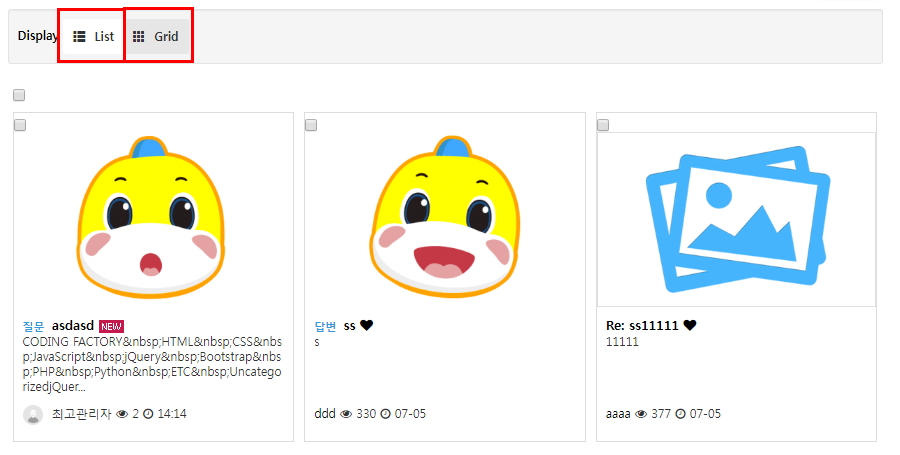Open the post titled asdasd
Viewport: 900px width, 455px height.
tap(73, 326)
